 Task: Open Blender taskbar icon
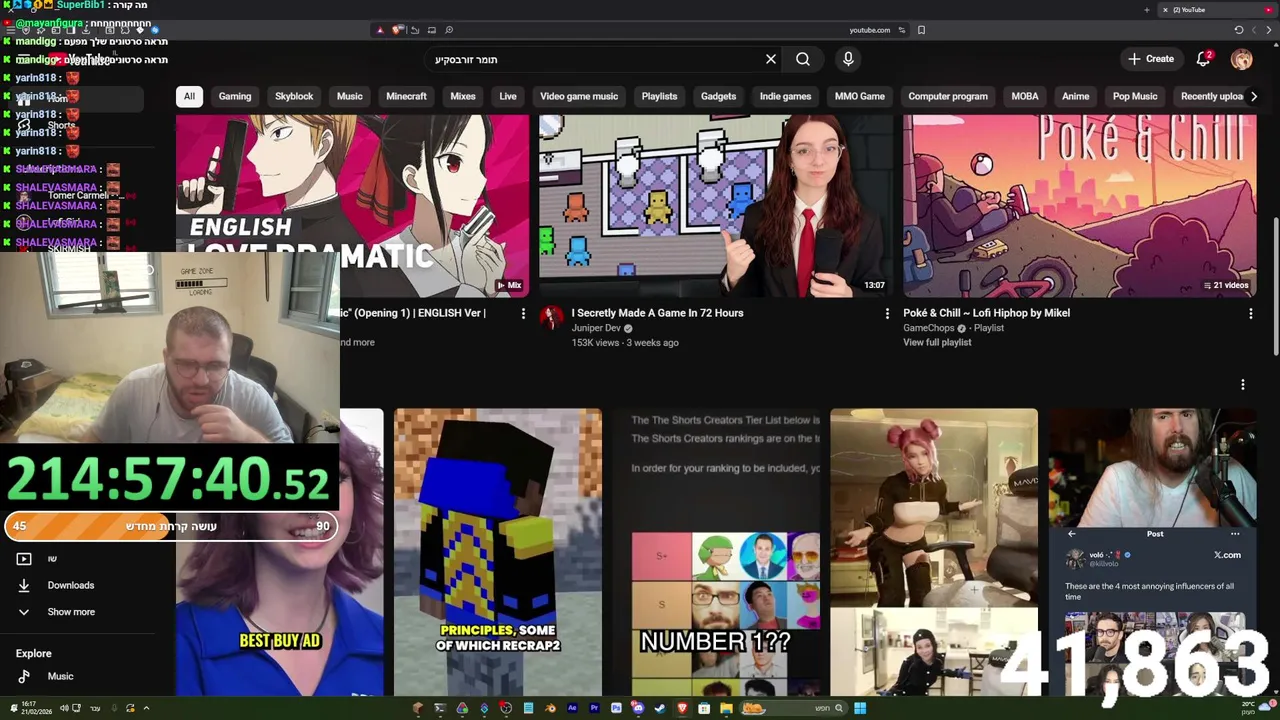[550, 708]
